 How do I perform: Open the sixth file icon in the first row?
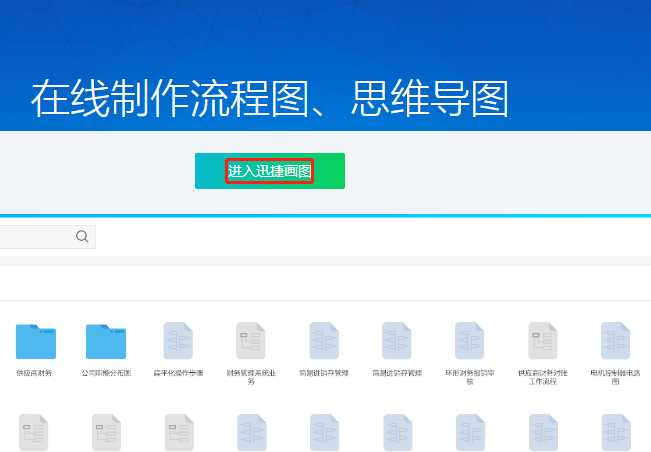point(397,341)
